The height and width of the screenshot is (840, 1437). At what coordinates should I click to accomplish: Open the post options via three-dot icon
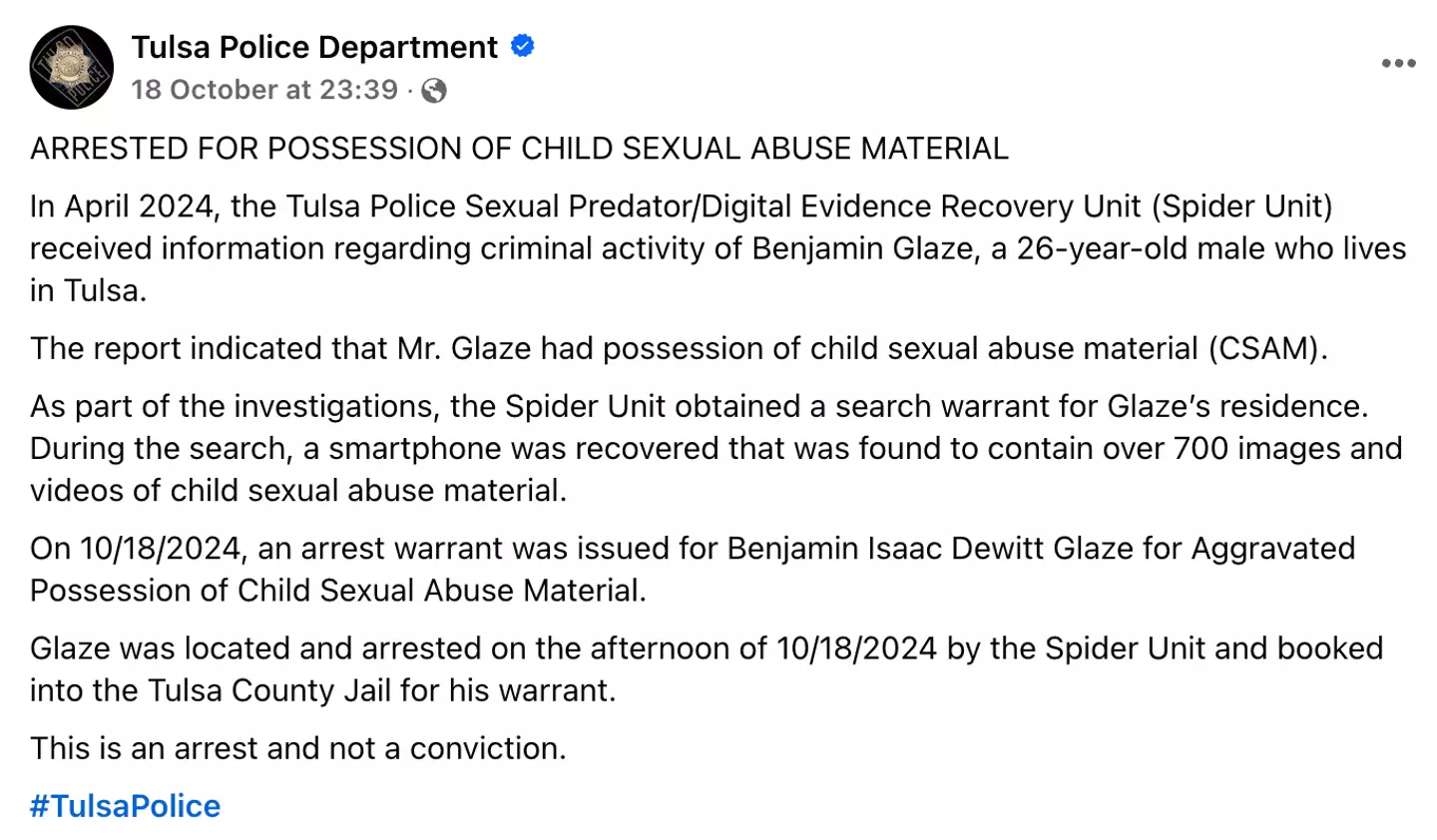(x=1399, y=63)
